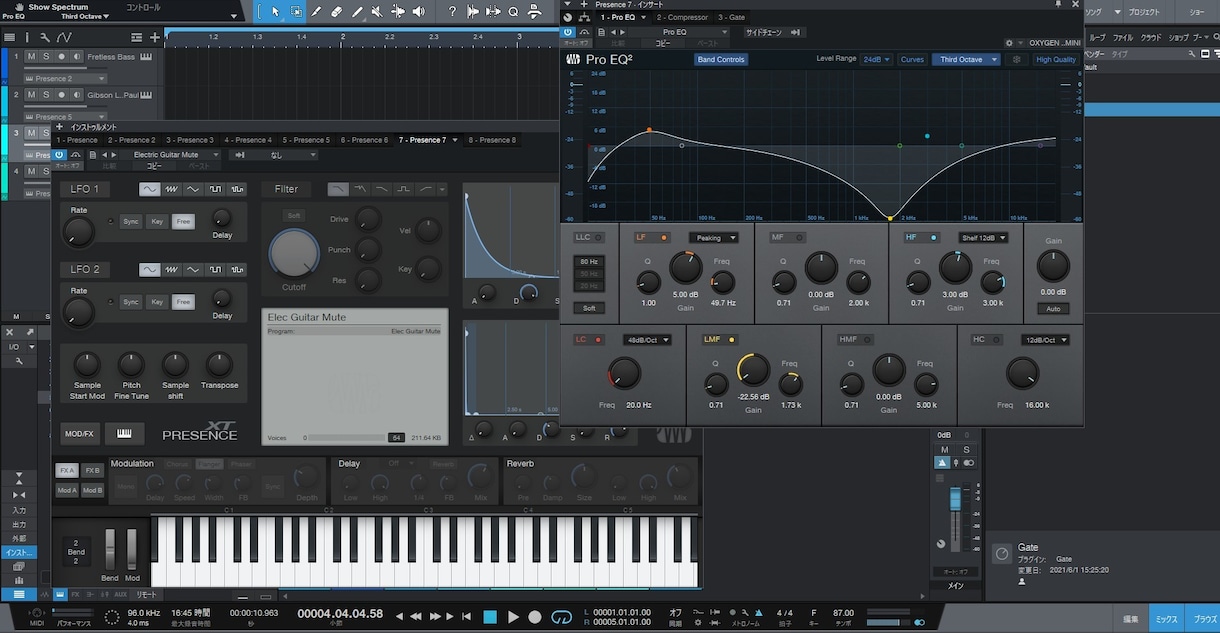Click the Band Controls button
1220x633 pixels.
tap(721, 60)
